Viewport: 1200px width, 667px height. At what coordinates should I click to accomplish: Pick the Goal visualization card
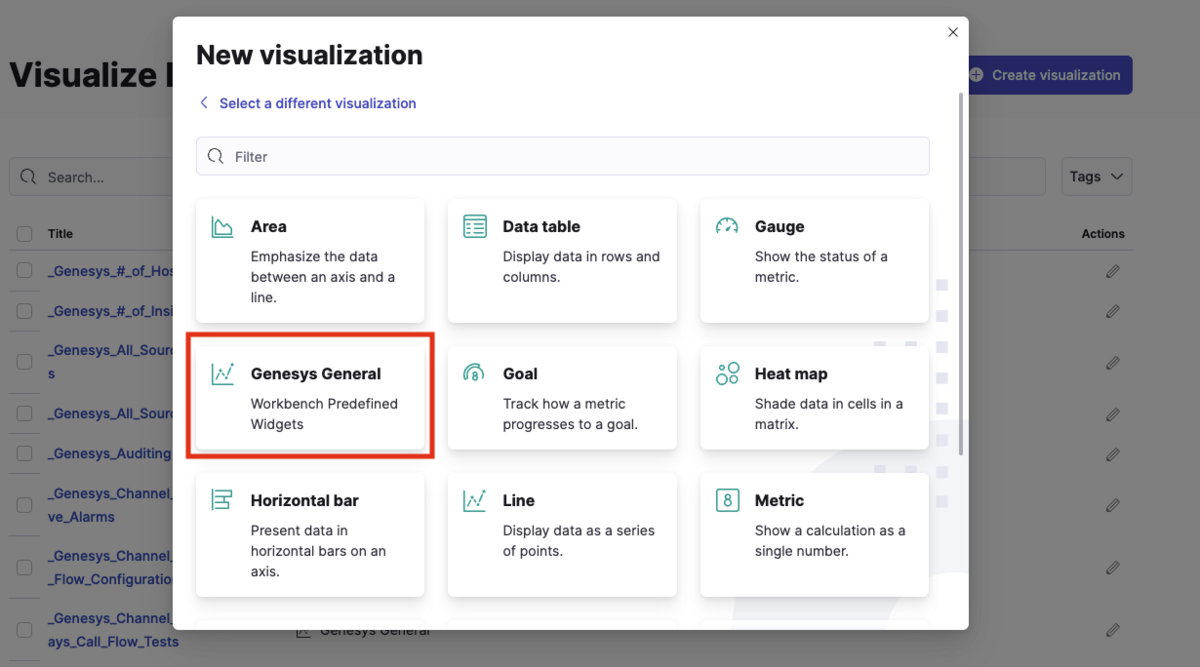pyautogui.click(x=562, y=397)
